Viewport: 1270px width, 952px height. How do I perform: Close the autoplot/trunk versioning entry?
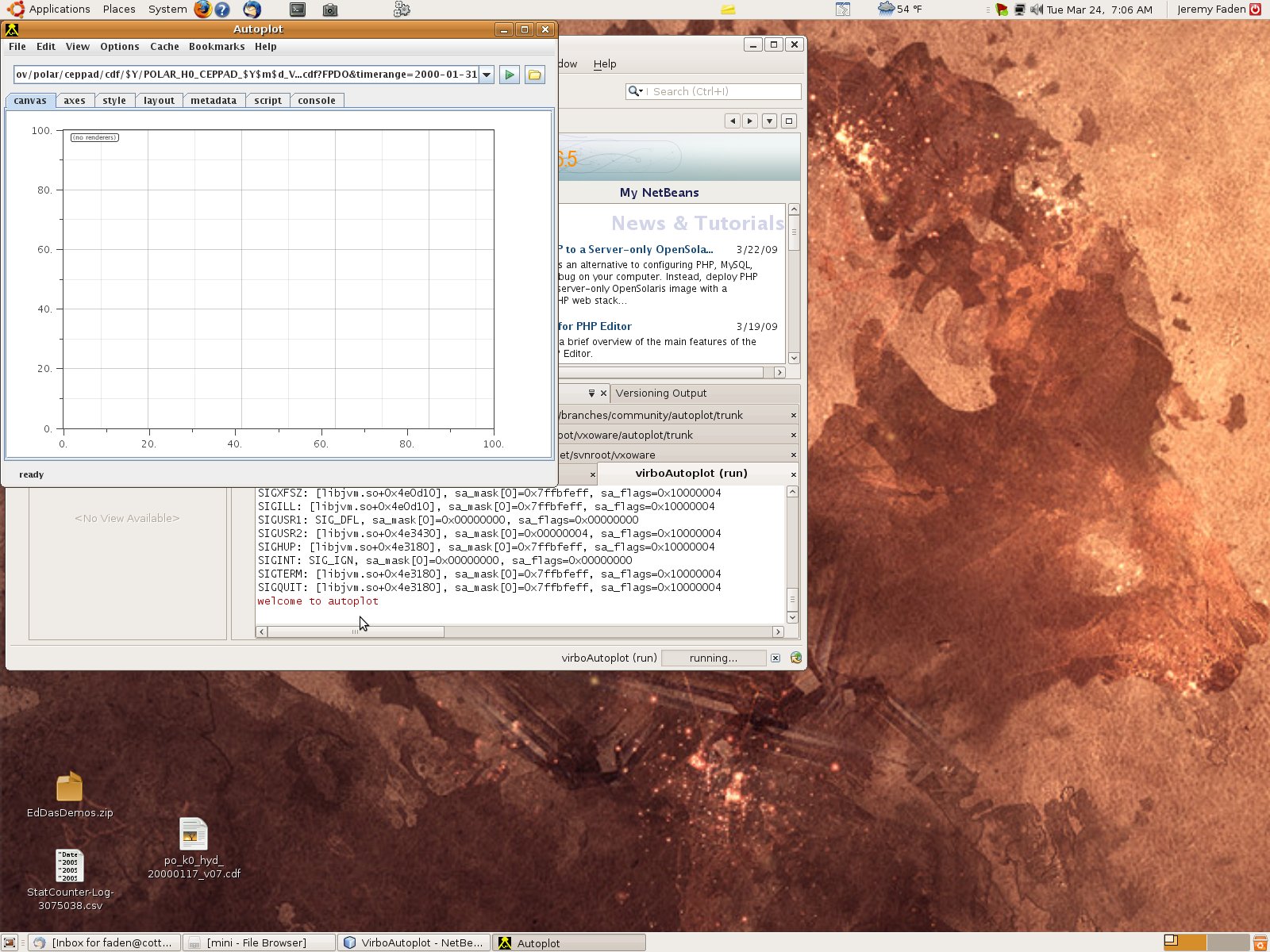tap(793, 415)
